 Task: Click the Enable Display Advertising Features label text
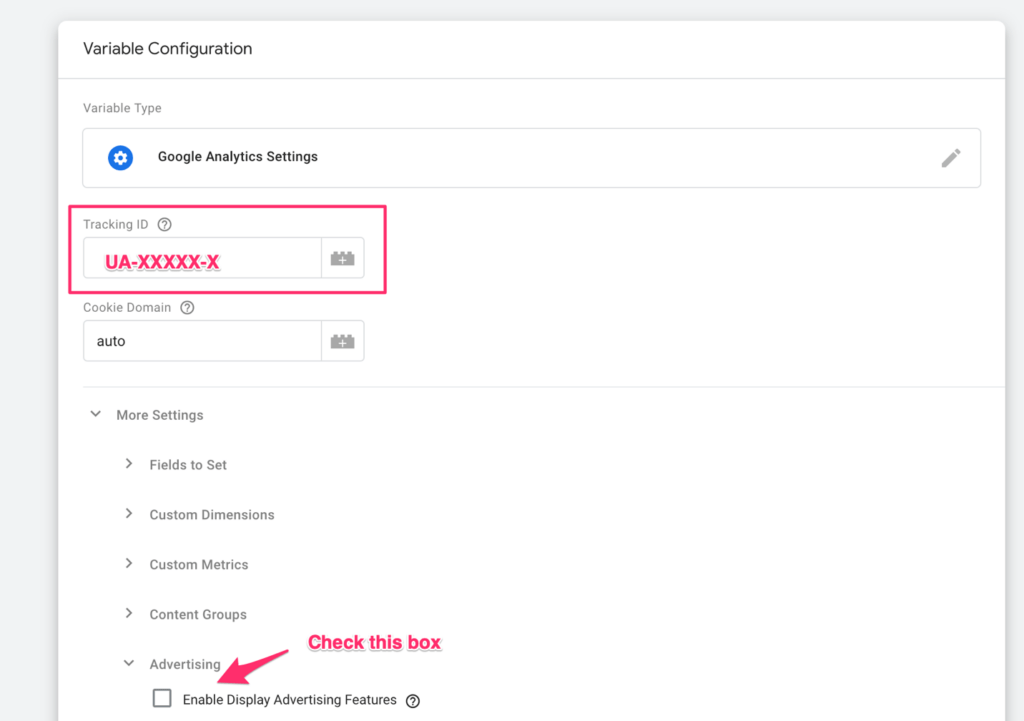[289, 700]
